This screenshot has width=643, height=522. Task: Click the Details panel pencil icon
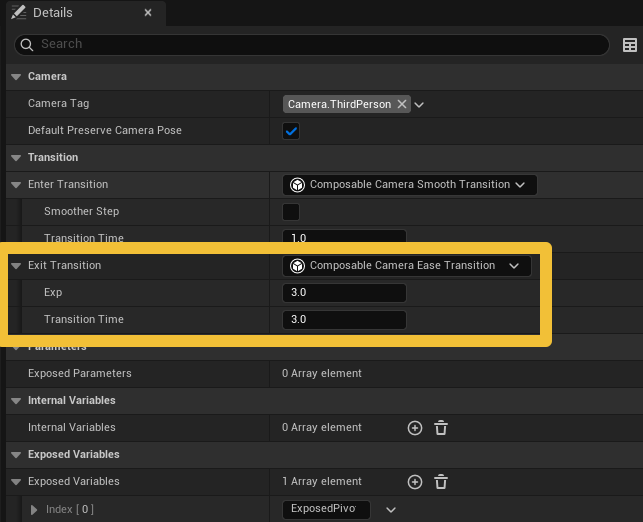(x=19, y=13)
